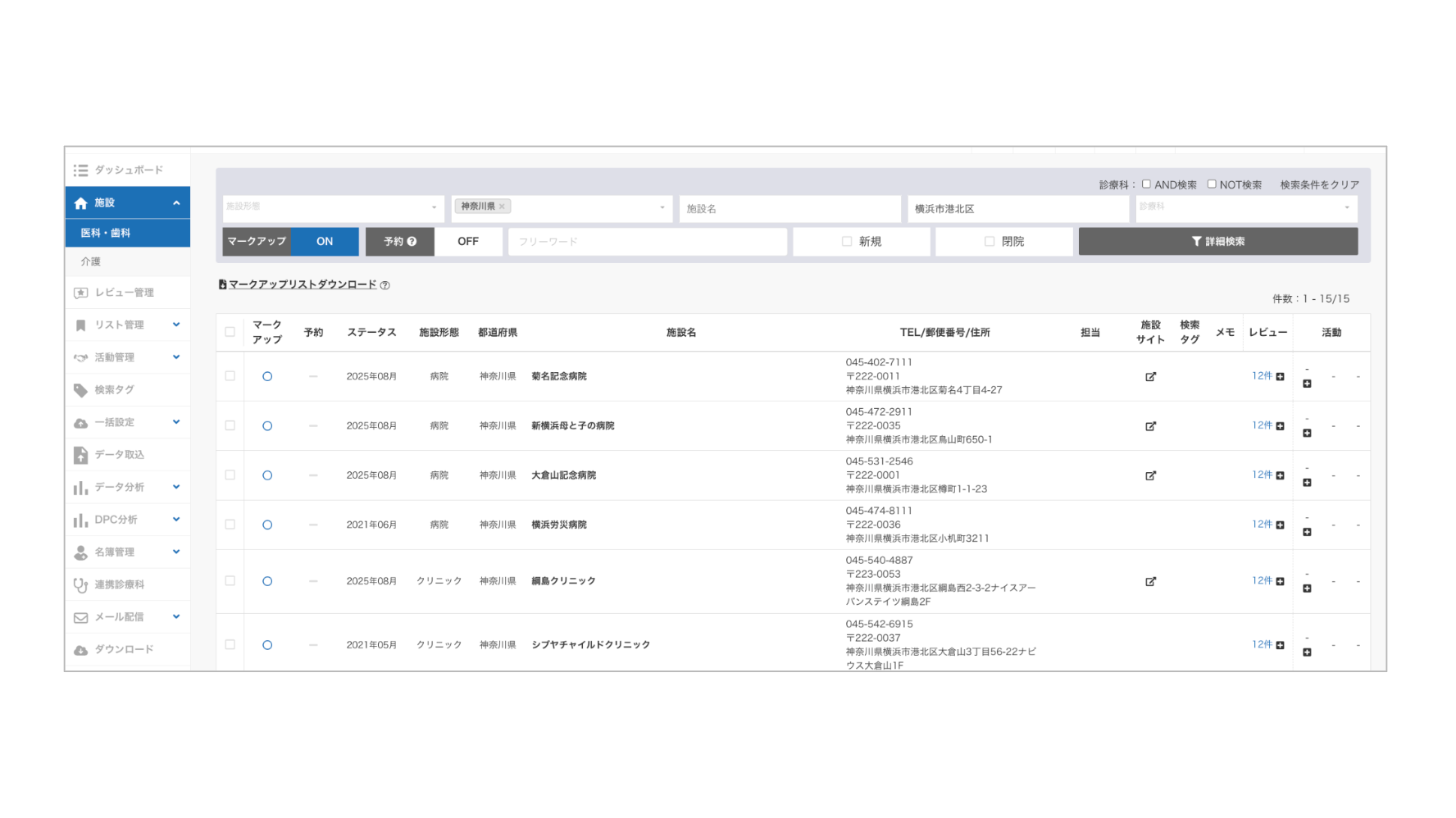The image size is (1456, 818).
Task: Add activity plus icon for 綱島クリニック
Action: coord(1307,588)
